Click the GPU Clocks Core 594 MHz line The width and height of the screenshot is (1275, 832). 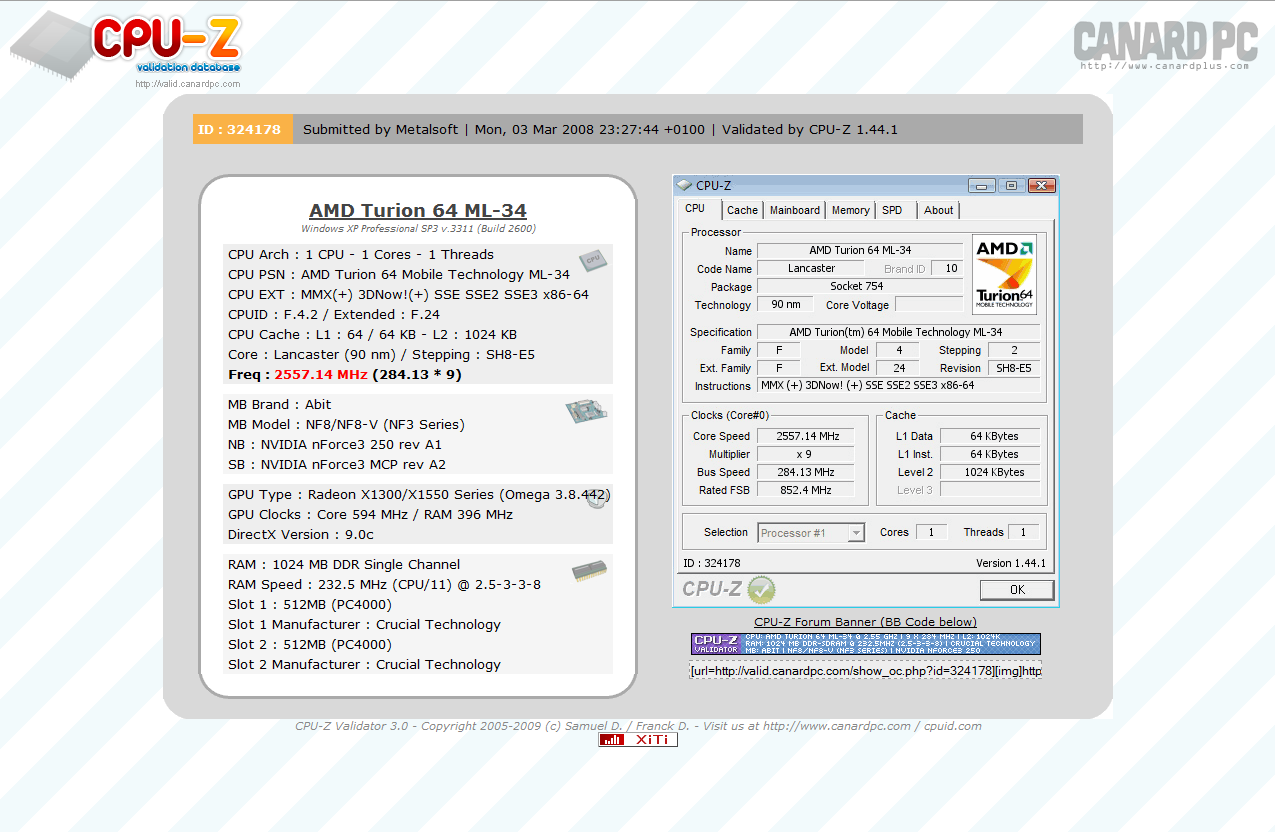coord(370,515)
